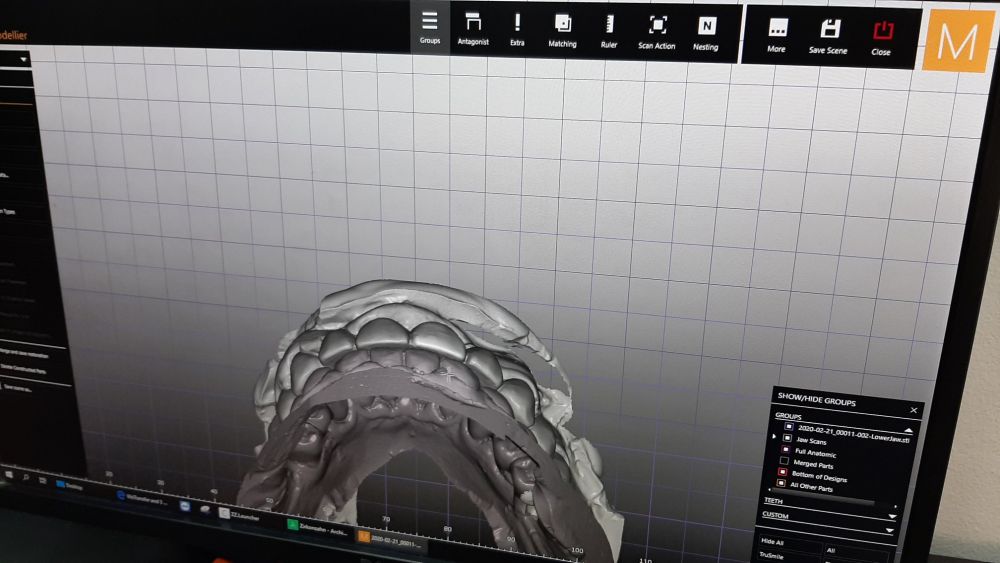This screenshot has width=1000, height=563.
Task: Toggle Bottom of Designs checkbox
Action: click(782, 472)
